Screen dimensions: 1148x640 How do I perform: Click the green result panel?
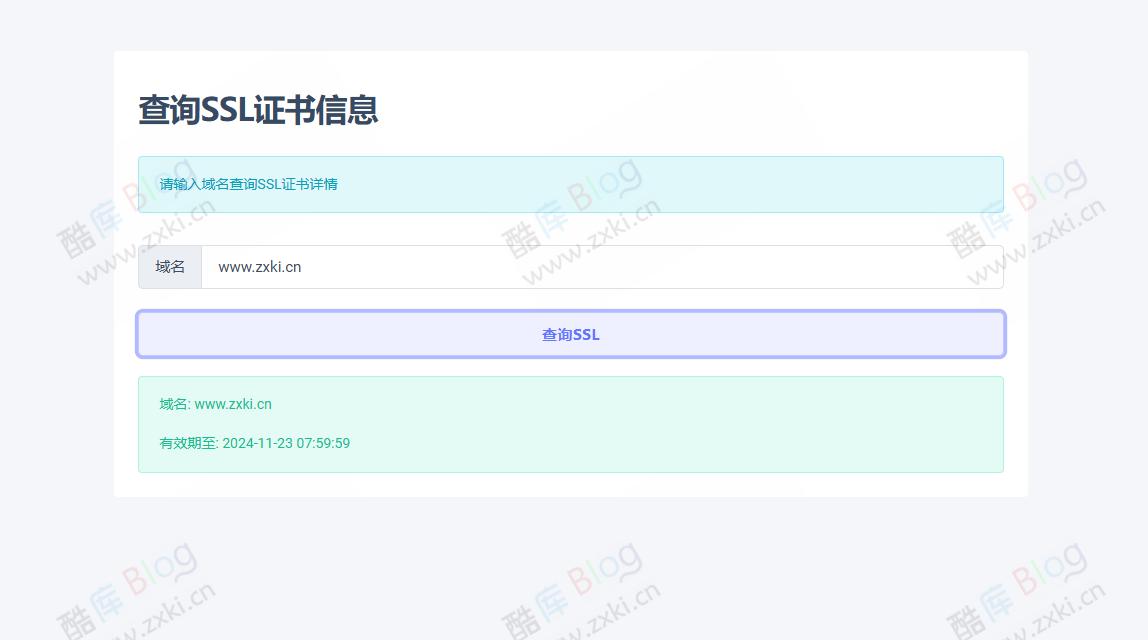(570, 424)
